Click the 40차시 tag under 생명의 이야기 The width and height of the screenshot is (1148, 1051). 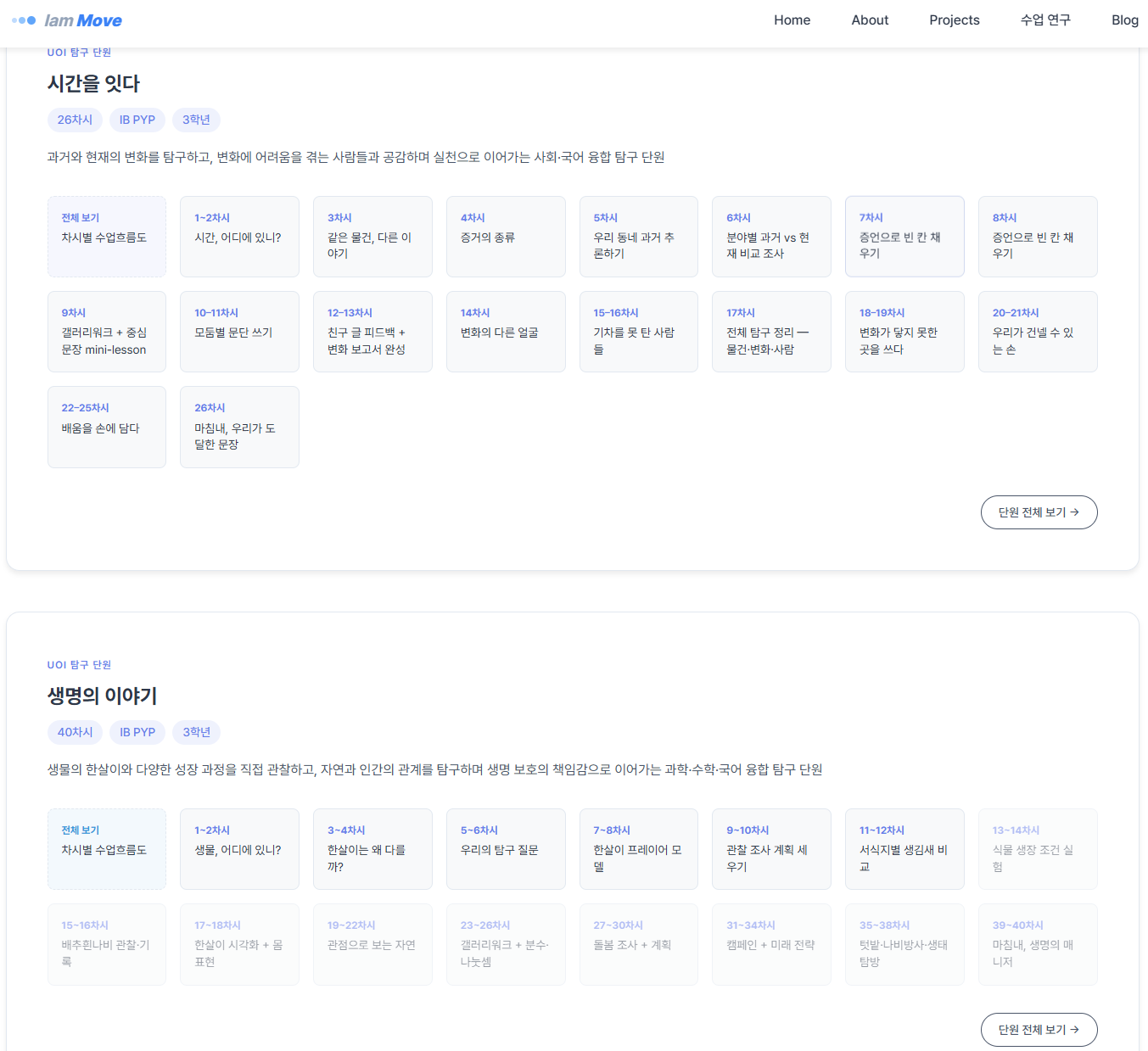click(x=75, y=732)
